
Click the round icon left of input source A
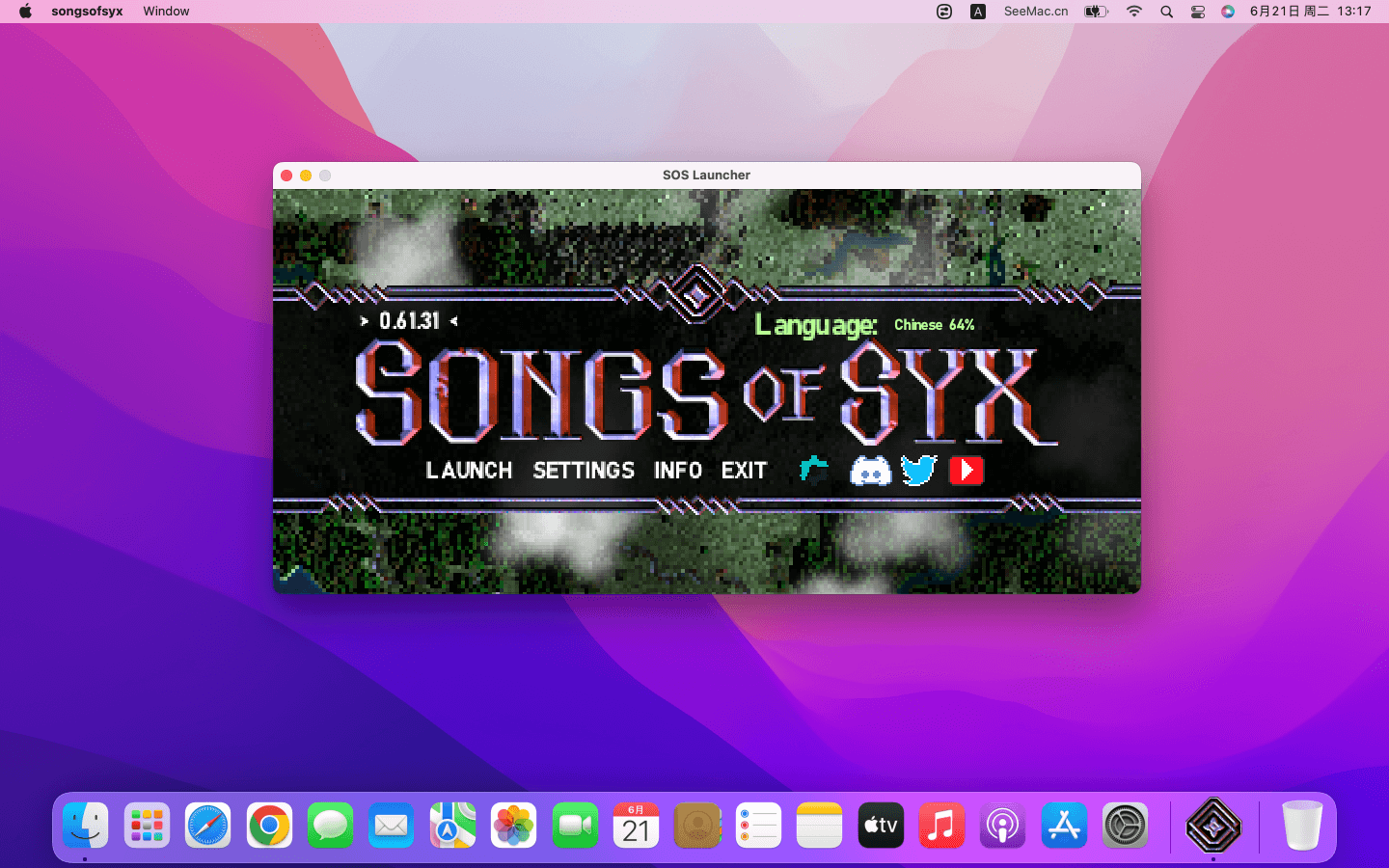pyautogui.click(x=944, y=12)
